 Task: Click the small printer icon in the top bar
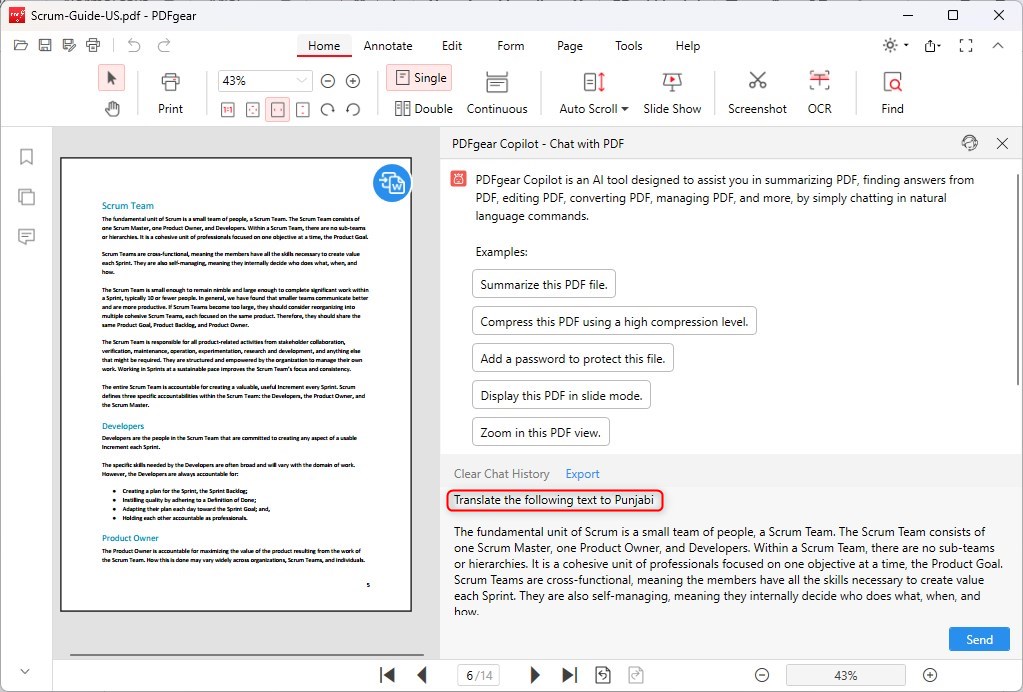[93, 45]
